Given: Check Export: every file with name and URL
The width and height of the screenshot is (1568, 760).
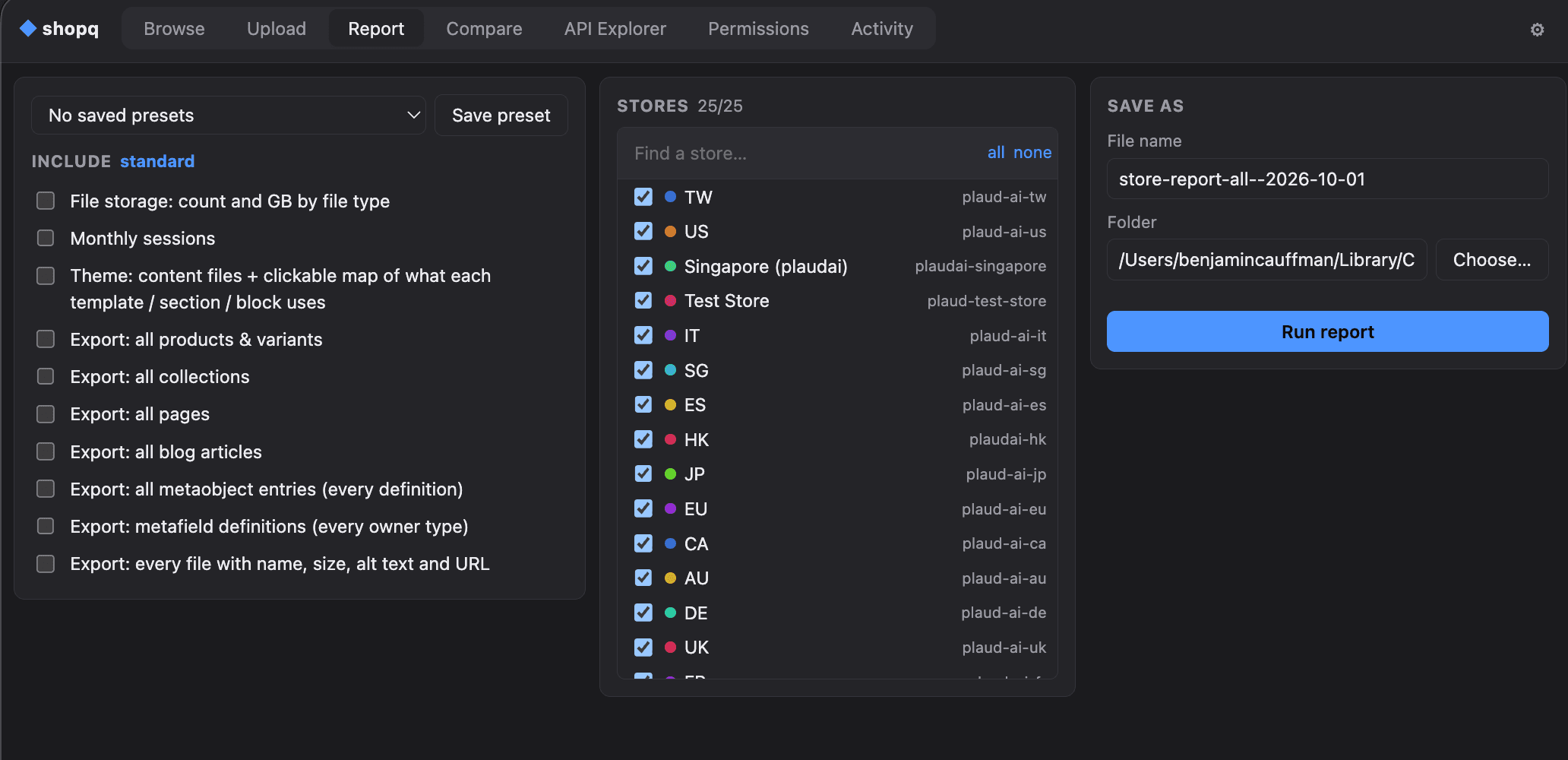Looking at the screenshot, I should click(x=46, y=563).
